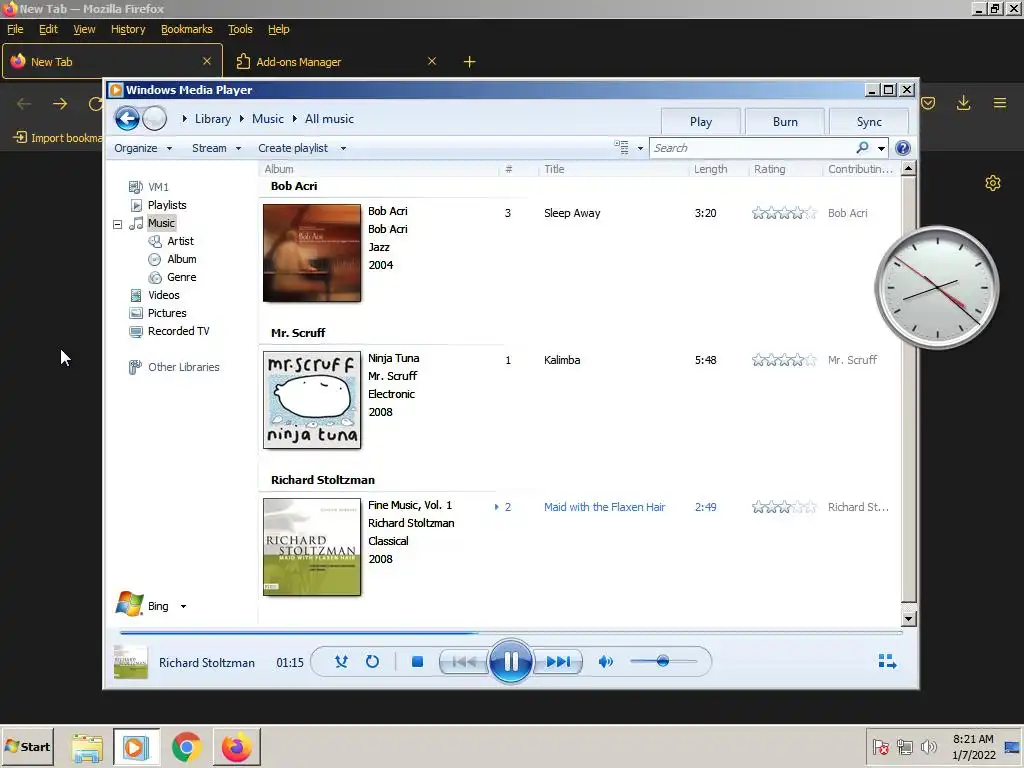Click the Ninja Tuna album cover

[x=312, y=400]
